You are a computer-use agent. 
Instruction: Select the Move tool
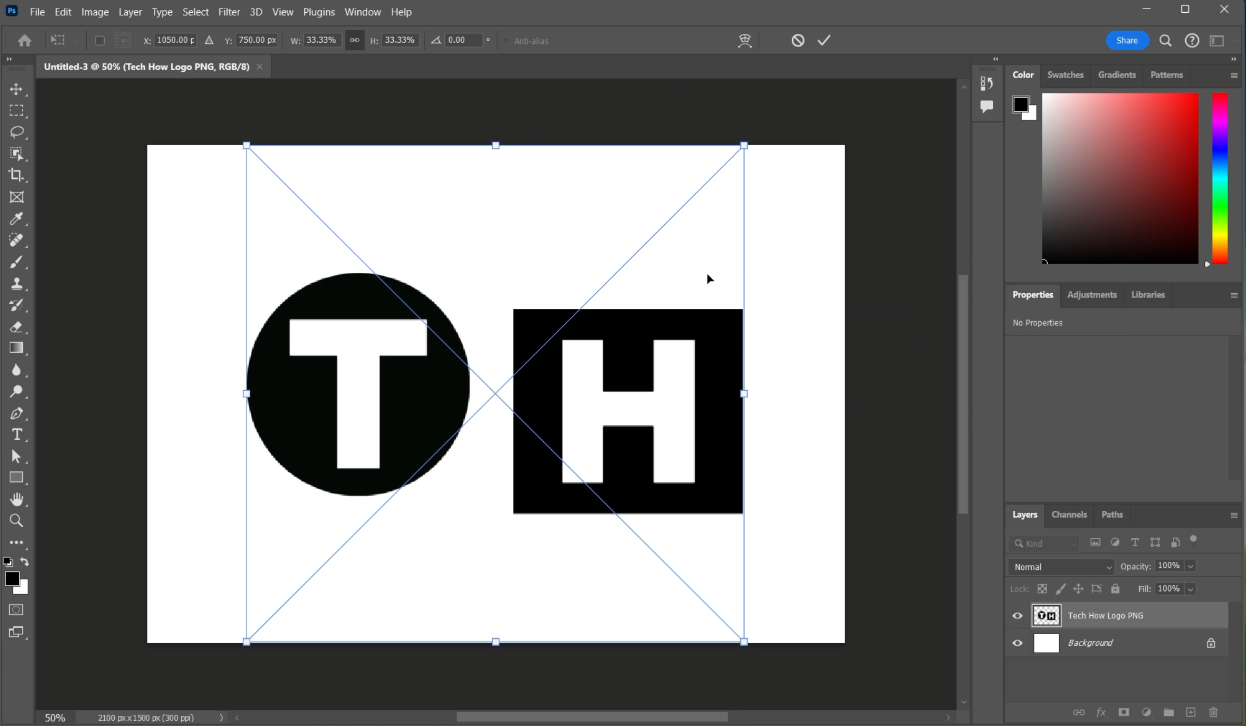pyautogui.click(x=16, y=89)
